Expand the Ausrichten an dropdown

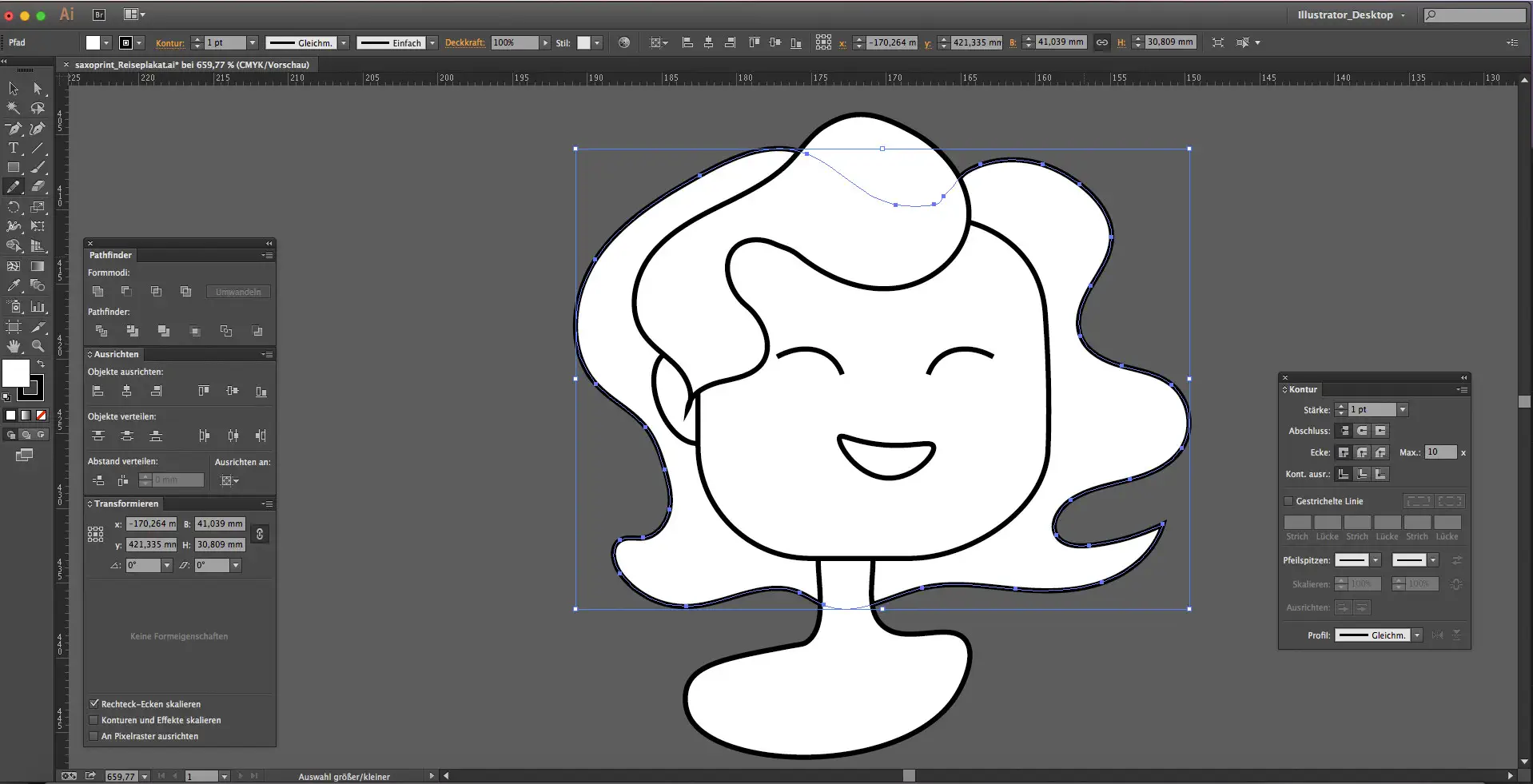pos(230,480)
